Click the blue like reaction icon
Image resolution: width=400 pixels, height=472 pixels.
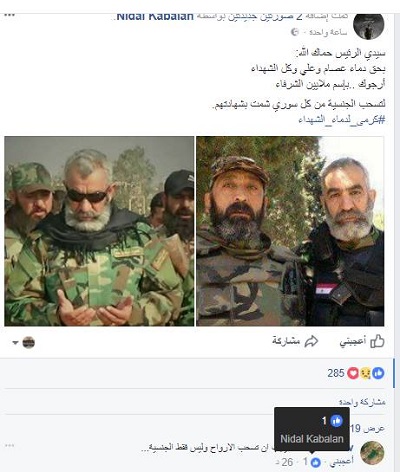coord(378,373)
